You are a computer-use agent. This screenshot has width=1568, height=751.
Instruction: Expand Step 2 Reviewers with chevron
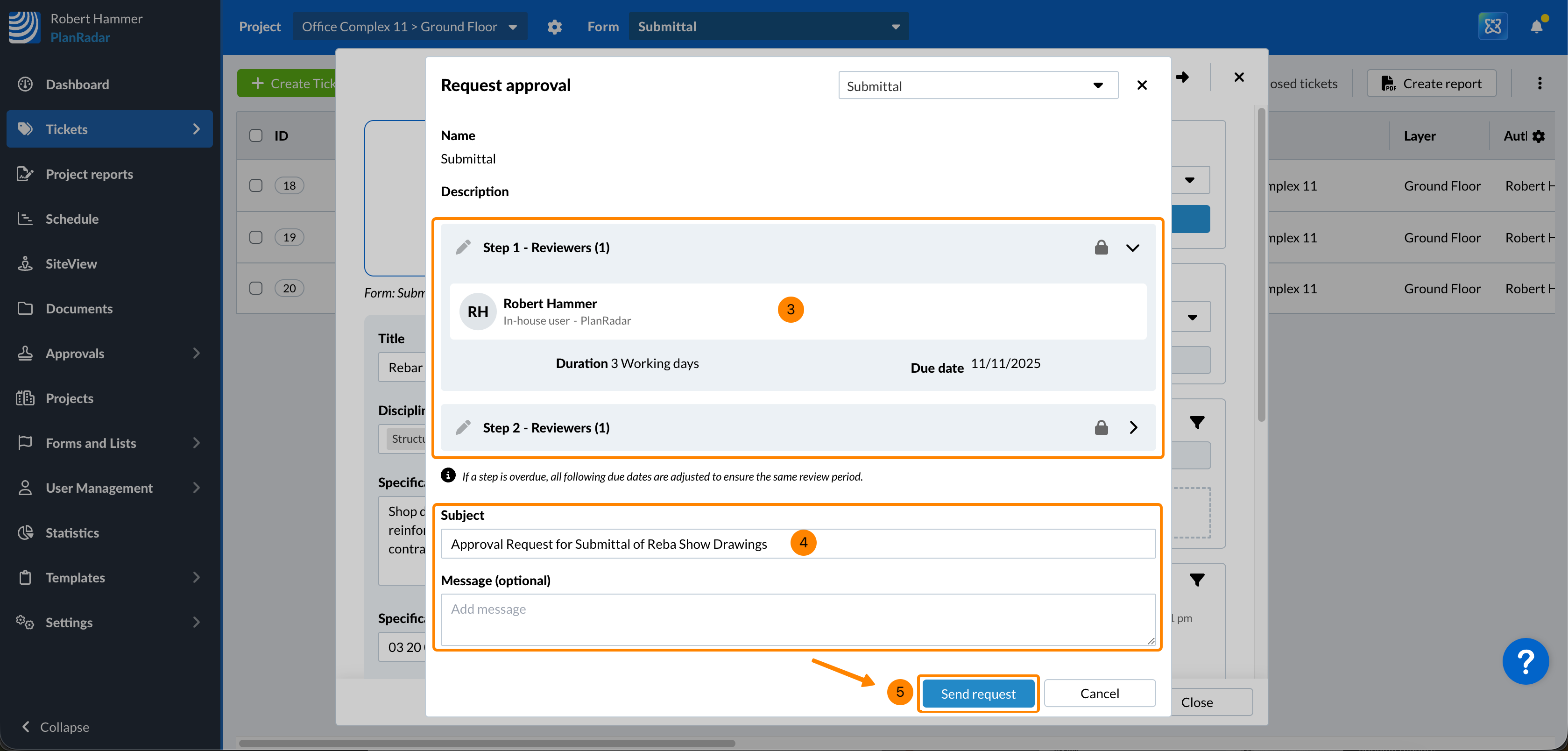pos(1133,427)
